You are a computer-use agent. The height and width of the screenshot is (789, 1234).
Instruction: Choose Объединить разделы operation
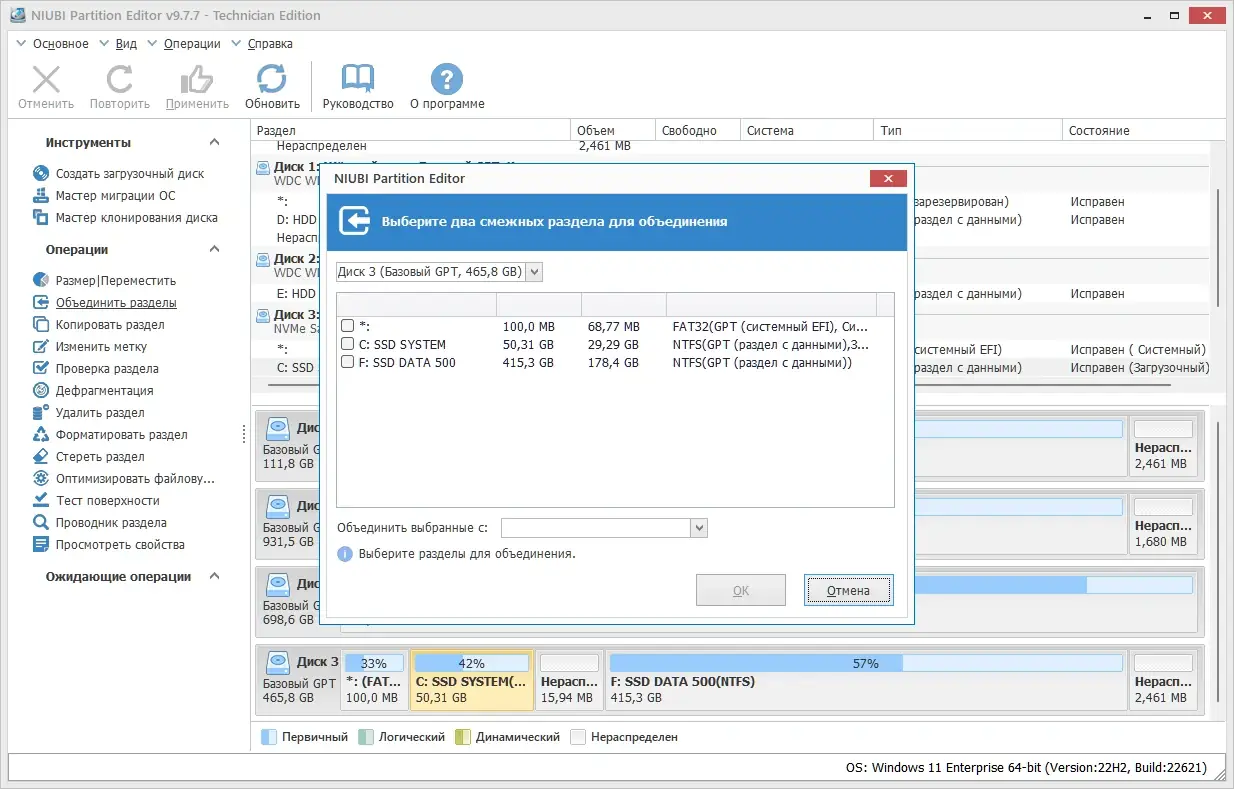pos(116,303)
